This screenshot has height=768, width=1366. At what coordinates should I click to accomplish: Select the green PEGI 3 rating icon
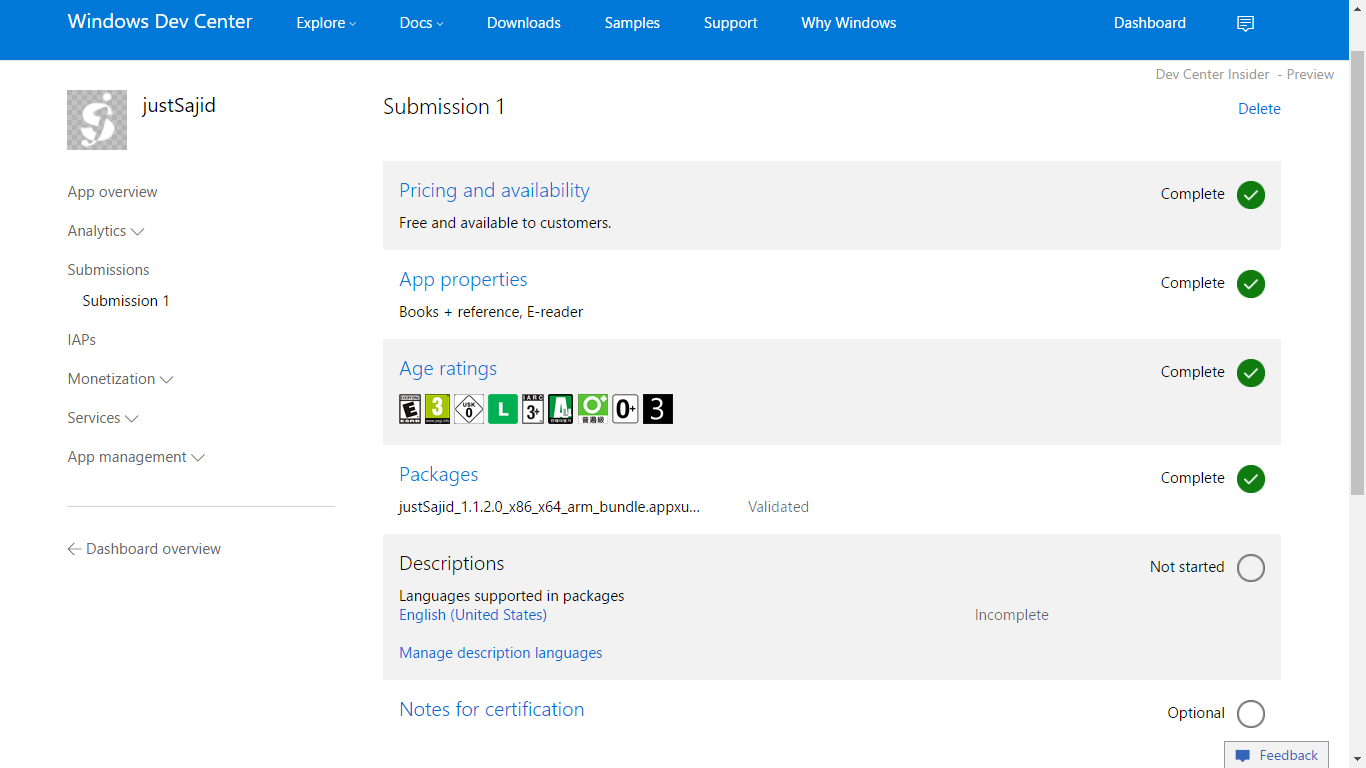[437, 409]
